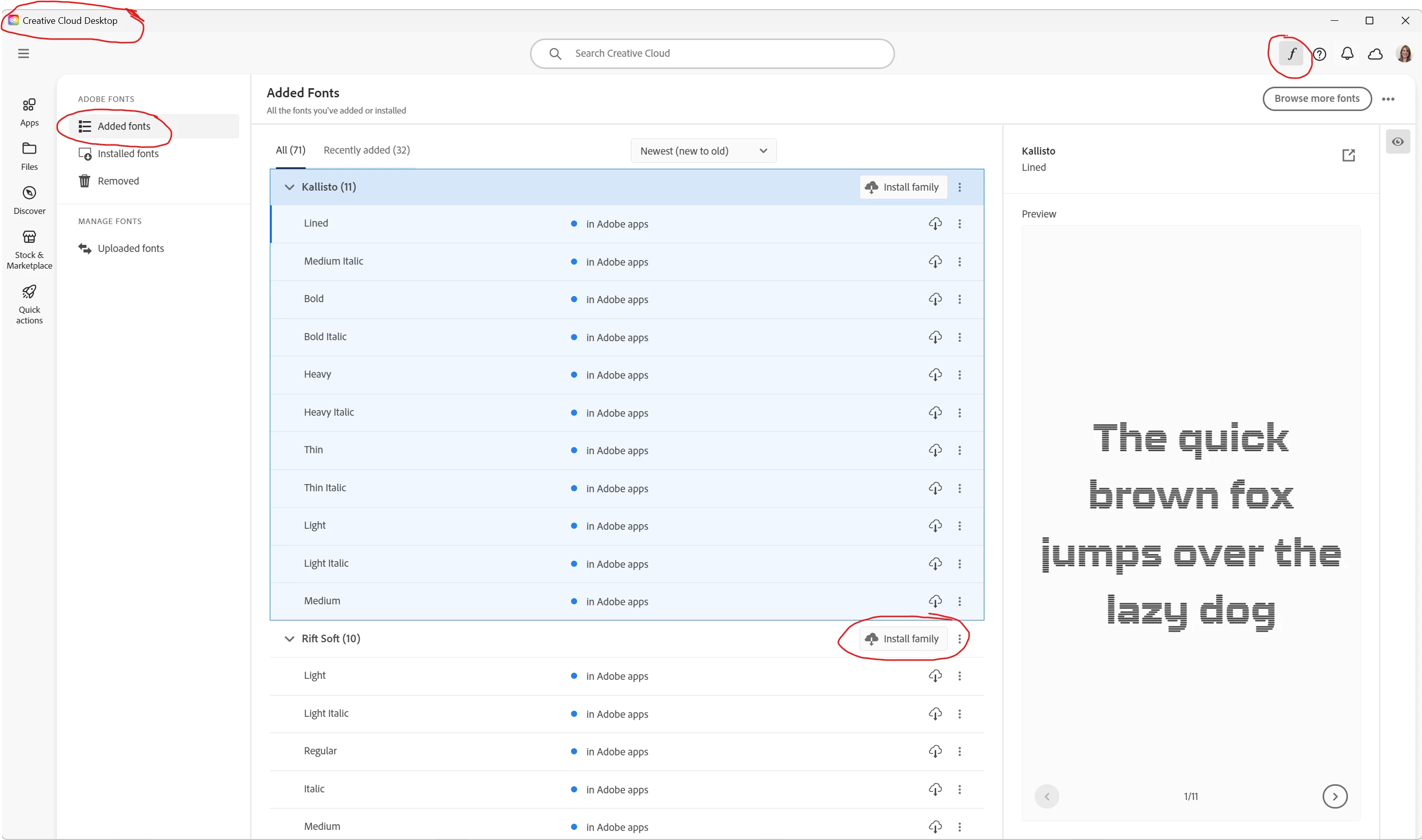Open the notifications bell
This screenshot has width=1422, height=840.
tap(1347, 54)
